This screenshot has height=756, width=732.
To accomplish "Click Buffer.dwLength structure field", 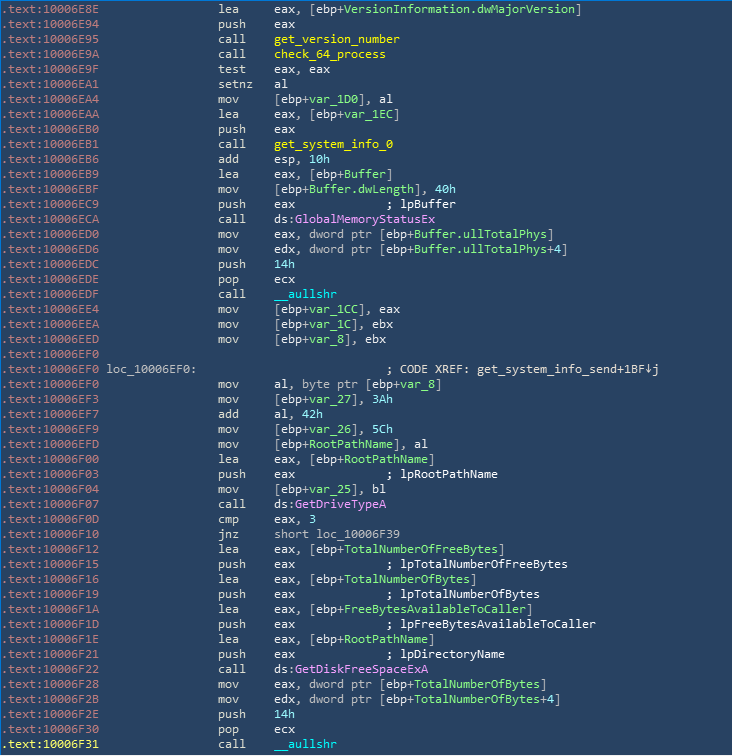I will tap(361, 189).
